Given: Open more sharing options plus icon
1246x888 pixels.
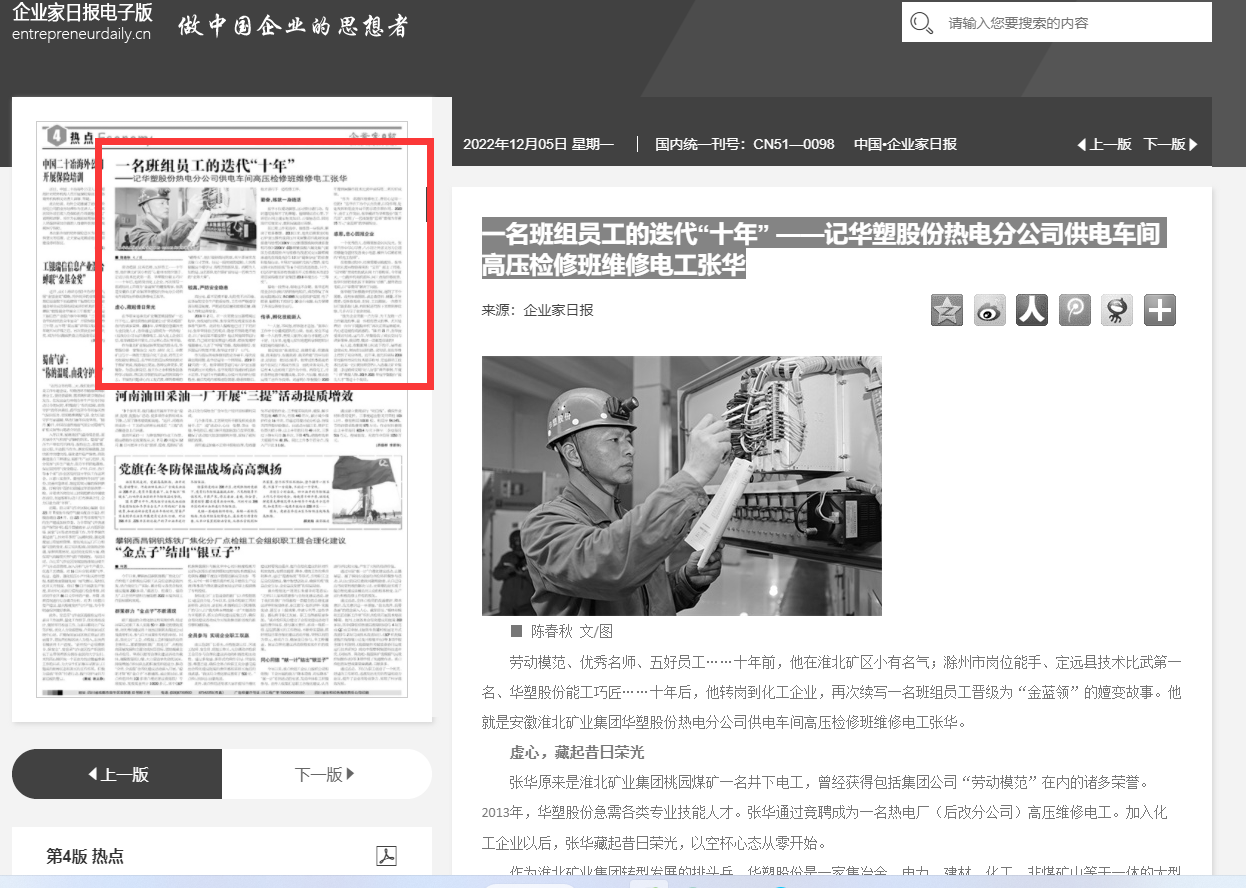Looking at the screenshot, I should 1160,310.
